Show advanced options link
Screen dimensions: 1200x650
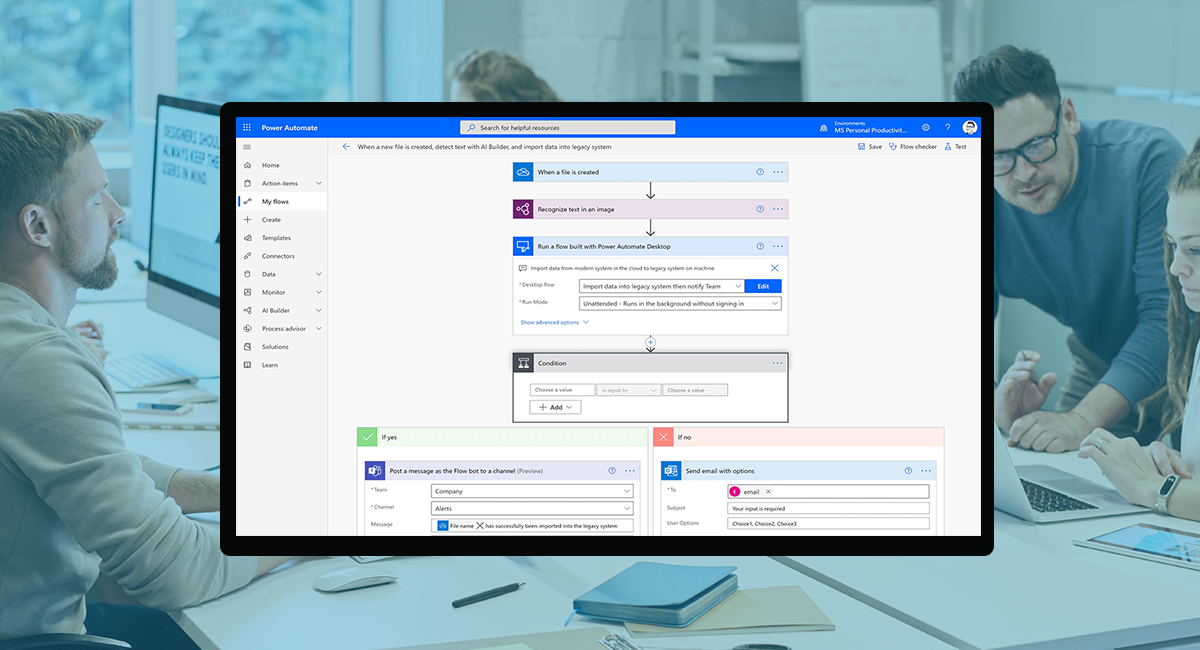[x=555, y=322]
